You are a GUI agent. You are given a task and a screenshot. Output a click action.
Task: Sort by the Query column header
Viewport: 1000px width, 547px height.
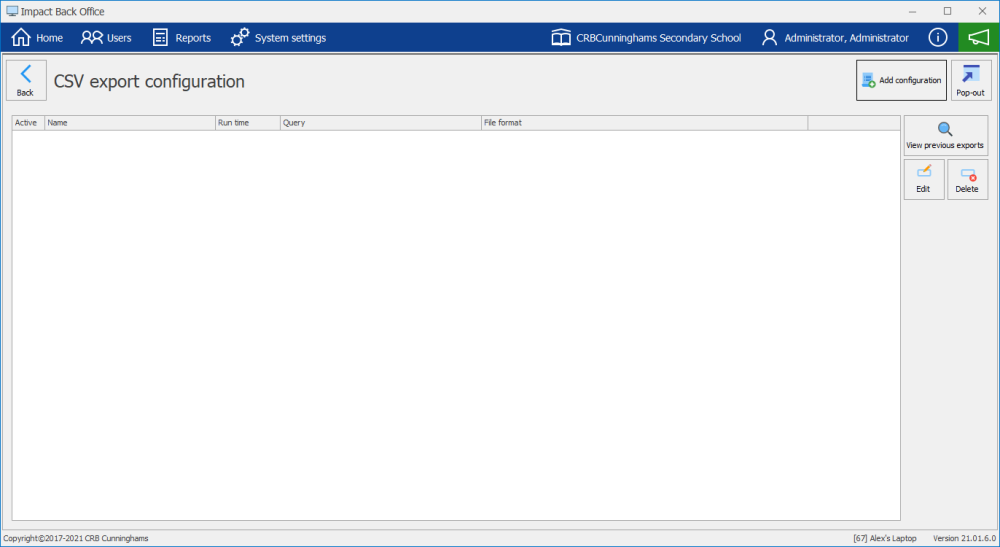click(x=381, y=123)
